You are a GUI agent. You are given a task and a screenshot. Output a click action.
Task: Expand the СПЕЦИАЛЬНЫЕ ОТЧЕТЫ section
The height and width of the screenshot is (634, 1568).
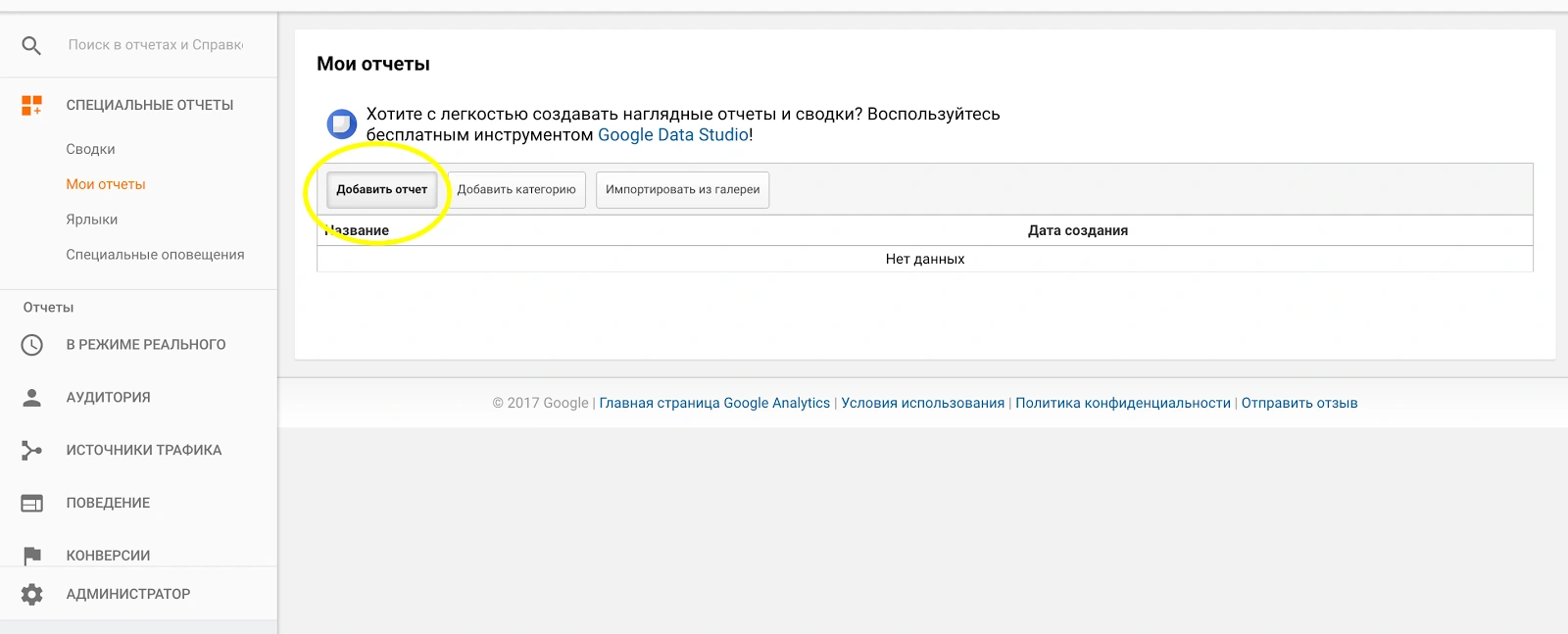pos(149,105)
